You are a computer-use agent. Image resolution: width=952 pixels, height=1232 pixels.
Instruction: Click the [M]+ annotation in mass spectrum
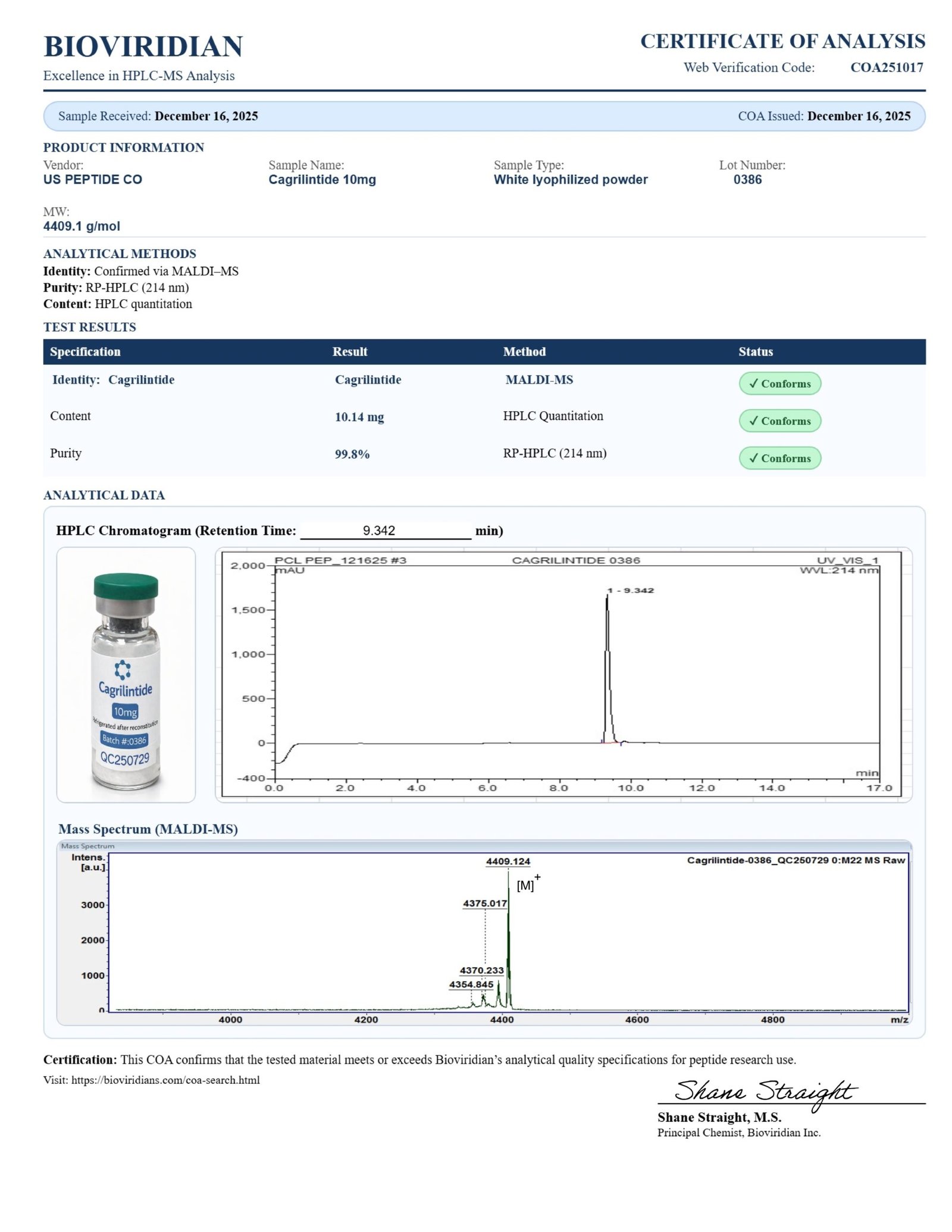click(527, 885)
